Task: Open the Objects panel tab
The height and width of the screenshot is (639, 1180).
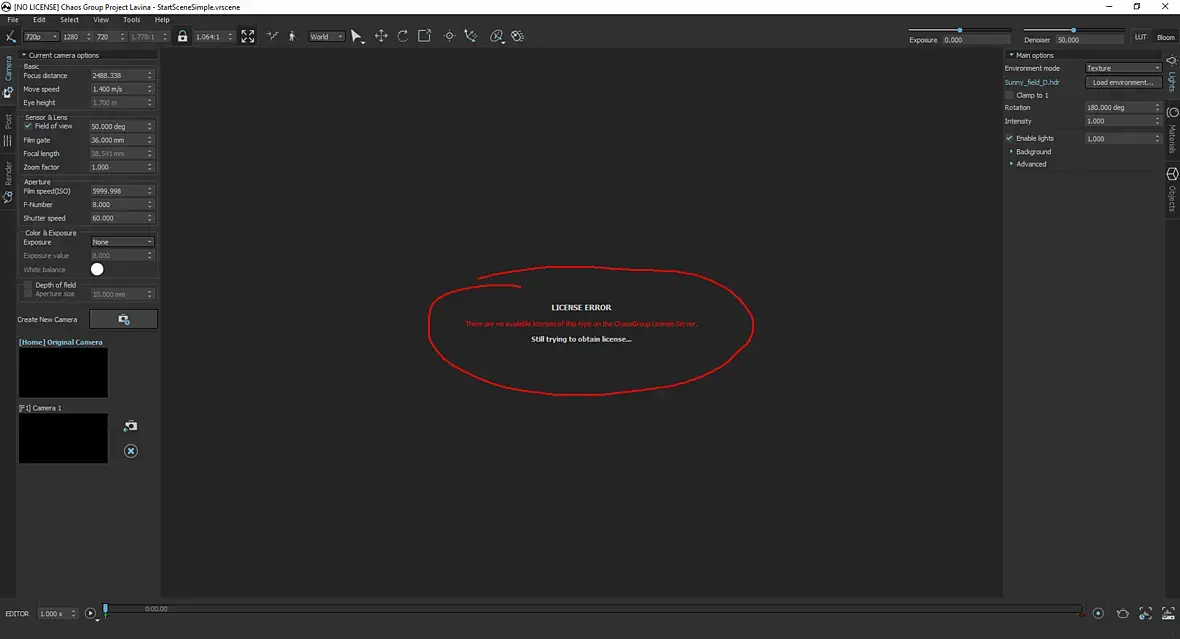Action: 1172,190
